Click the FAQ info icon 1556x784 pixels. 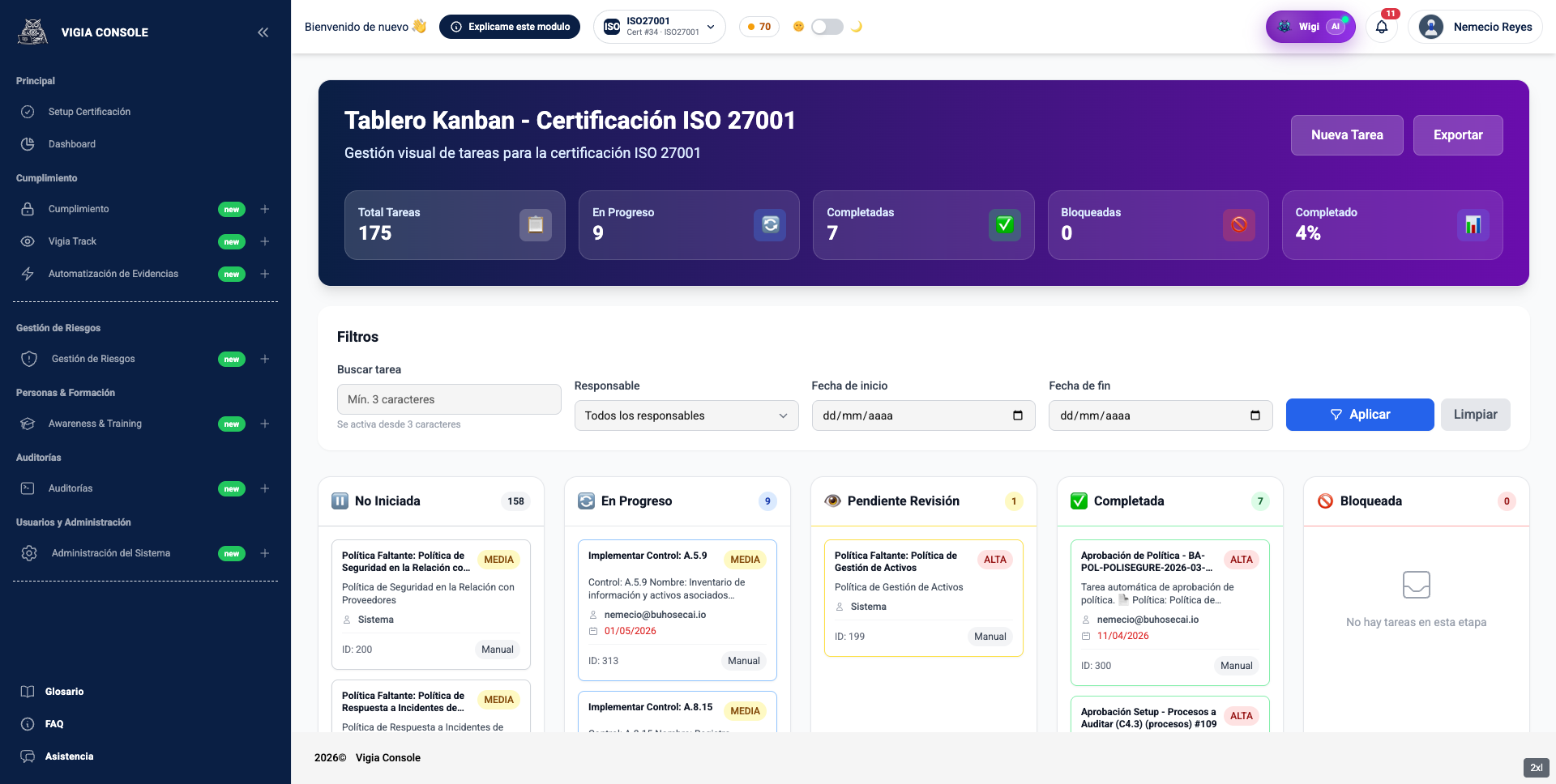28,724
